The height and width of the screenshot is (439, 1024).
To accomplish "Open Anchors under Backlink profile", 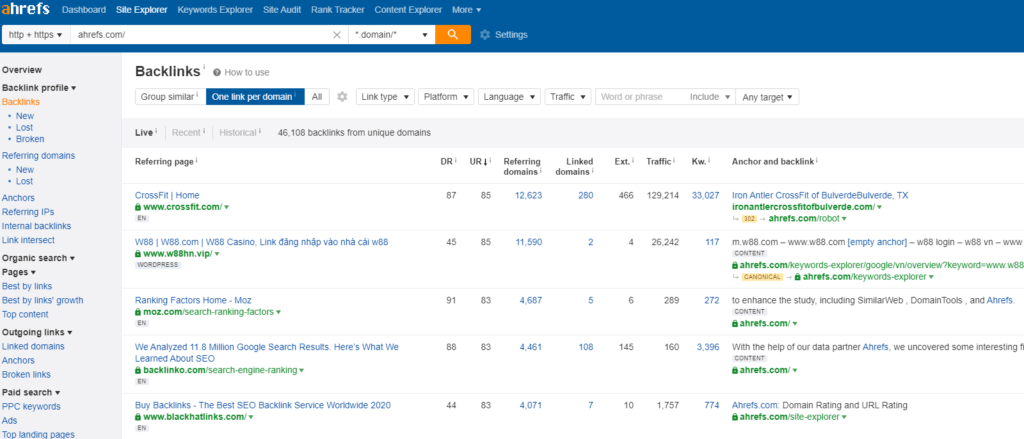I will click(x=18, y=198).
